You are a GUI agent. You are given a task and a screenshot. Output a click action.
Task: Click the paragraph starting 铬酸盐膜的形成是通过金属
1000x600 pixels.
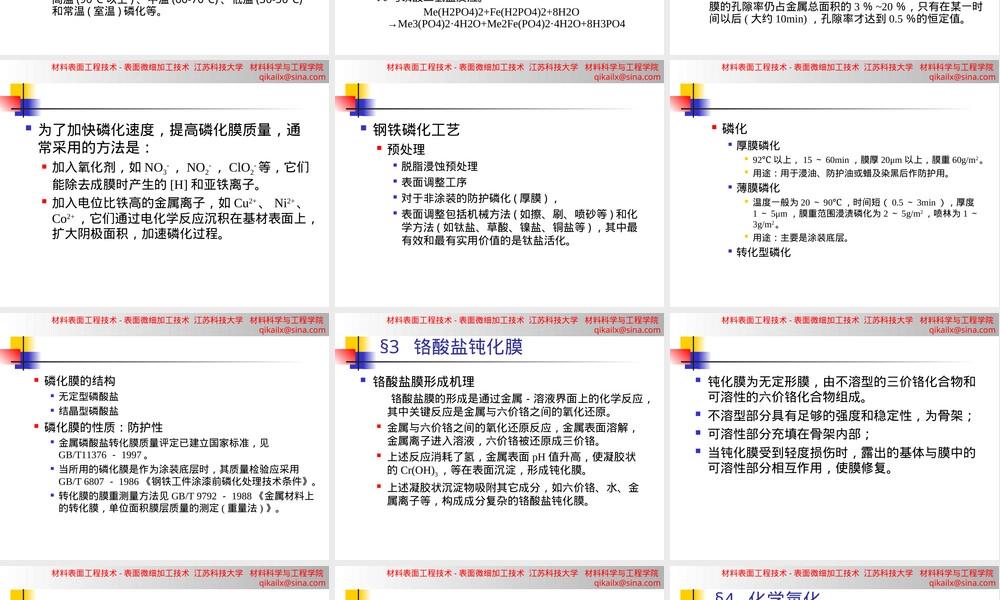pyautogui.click(x=519, y=405)
